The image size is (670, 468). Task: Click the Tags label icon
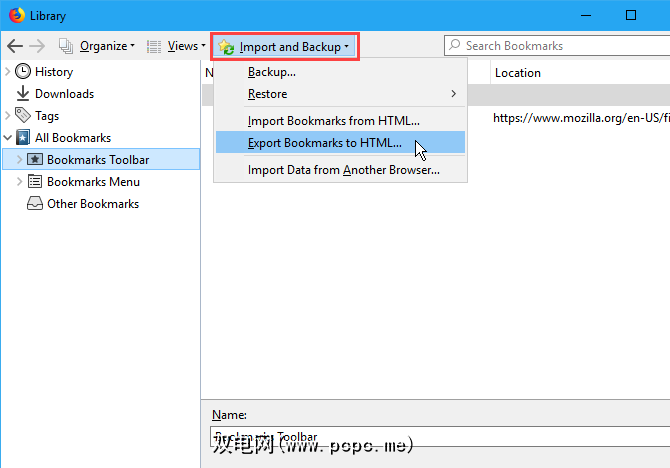point(23,115)
